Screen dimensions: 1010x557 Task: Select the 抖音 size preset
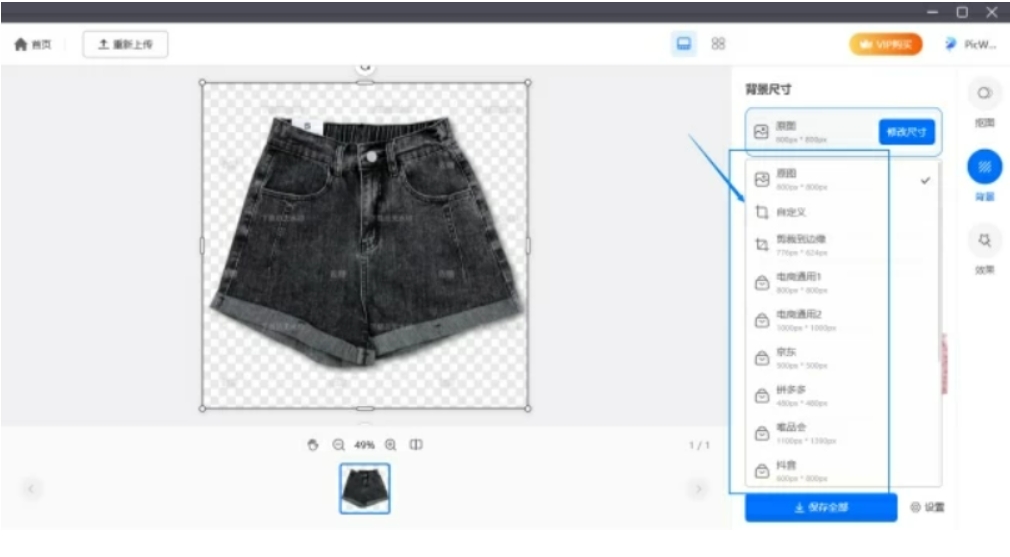pyautogui.click(x=843, y=471)
